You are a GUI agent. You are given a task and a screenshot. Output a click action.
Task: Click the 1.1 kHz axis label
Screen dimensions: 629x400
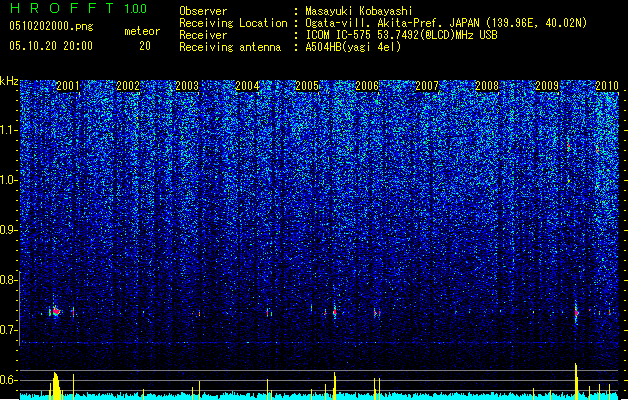pos(9,130)
